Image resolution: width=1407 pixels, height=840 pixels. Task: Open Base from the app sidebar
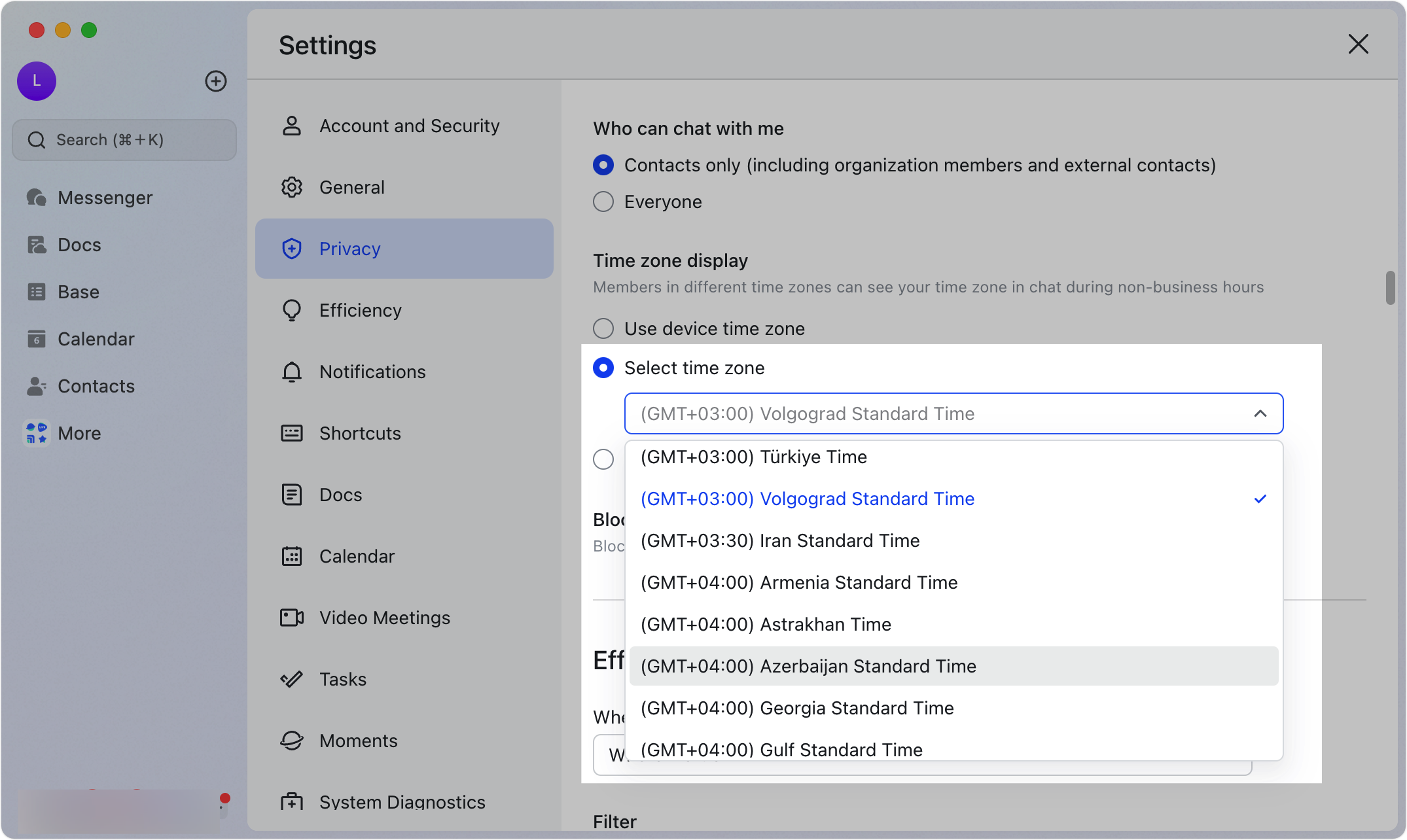click(78, 292)
